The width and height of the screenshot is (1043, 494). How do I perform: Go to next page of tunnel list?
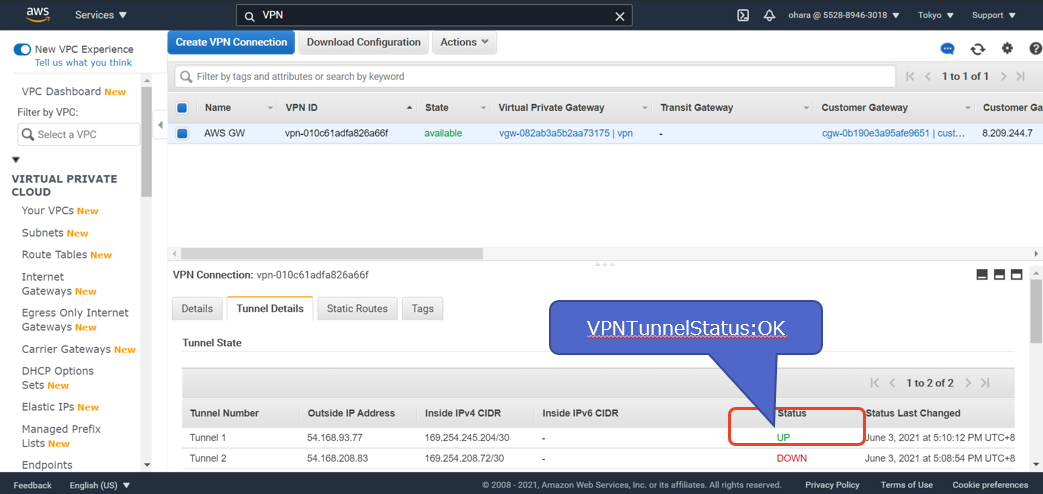968,383
